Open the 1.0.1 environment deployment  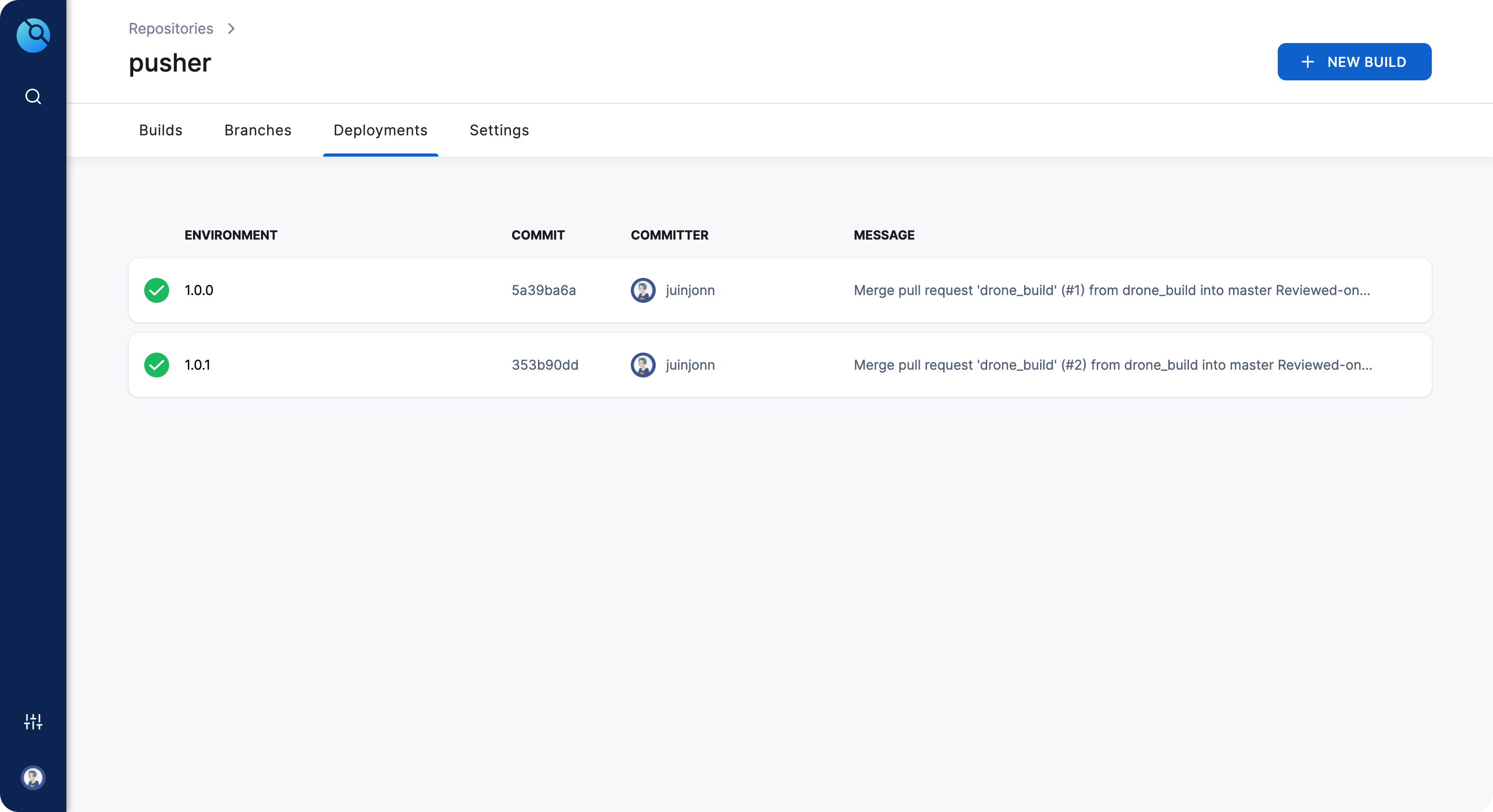197,365
